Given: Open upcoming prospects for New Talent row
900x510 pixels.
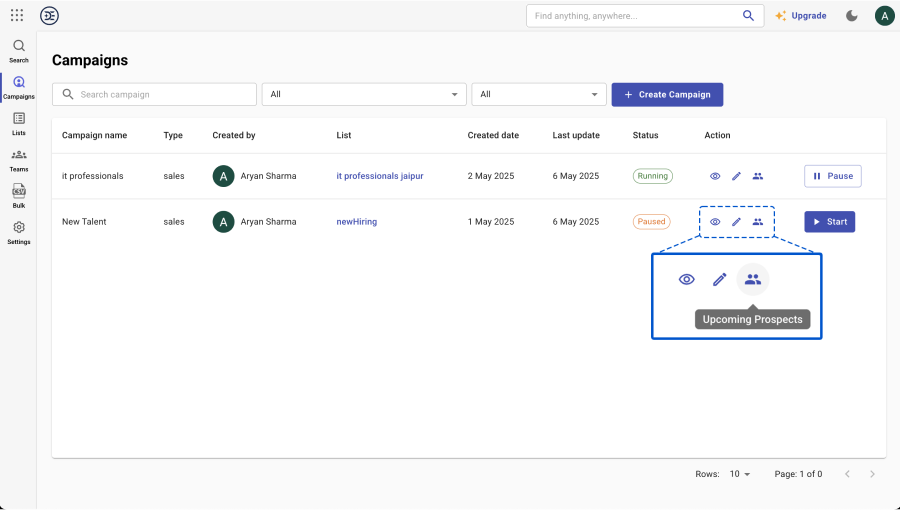Looking at the screenshot, I should (758, 221).
